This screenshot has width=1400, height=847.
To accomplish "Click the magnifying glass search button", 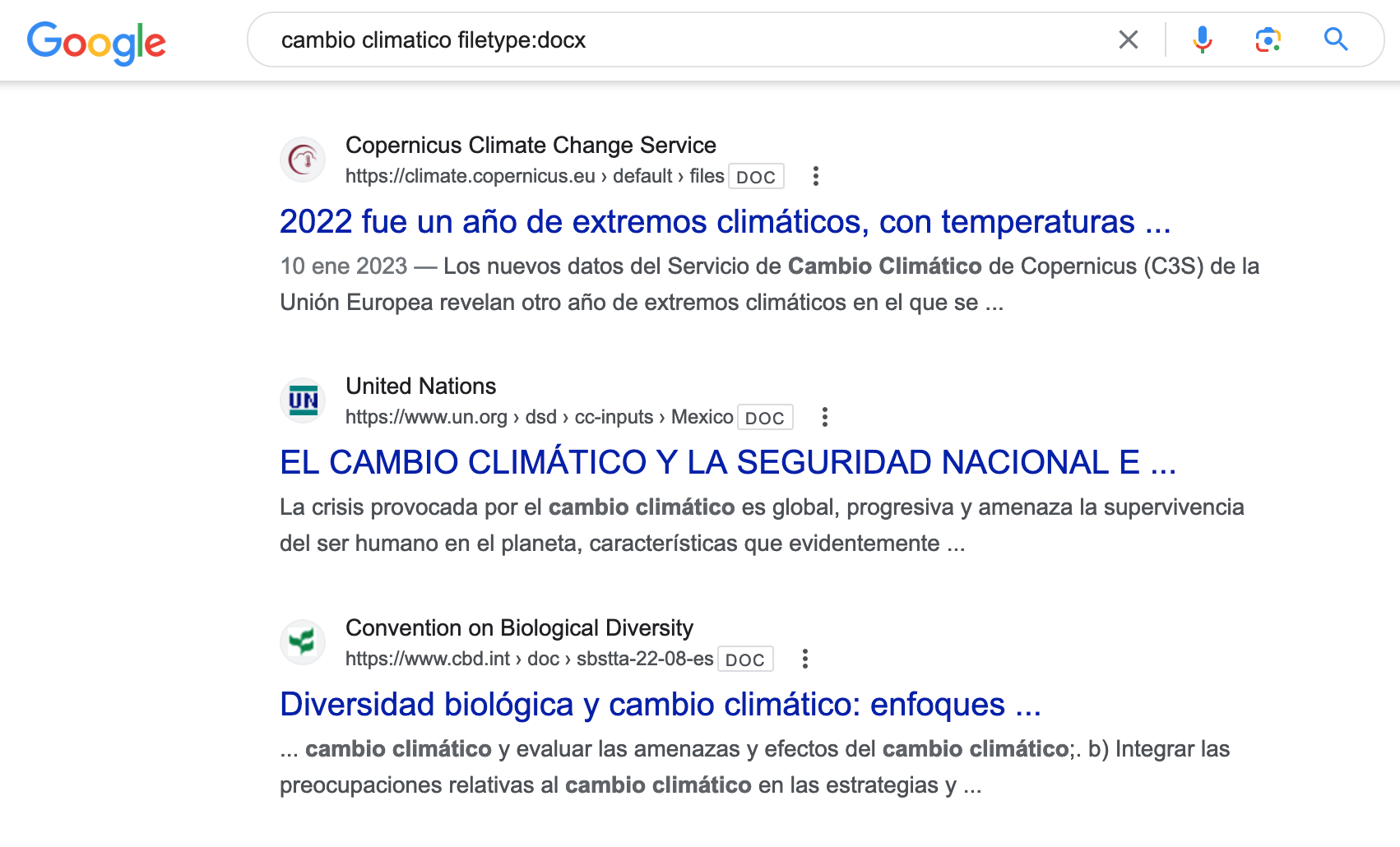I will (x=1335, y=39).
